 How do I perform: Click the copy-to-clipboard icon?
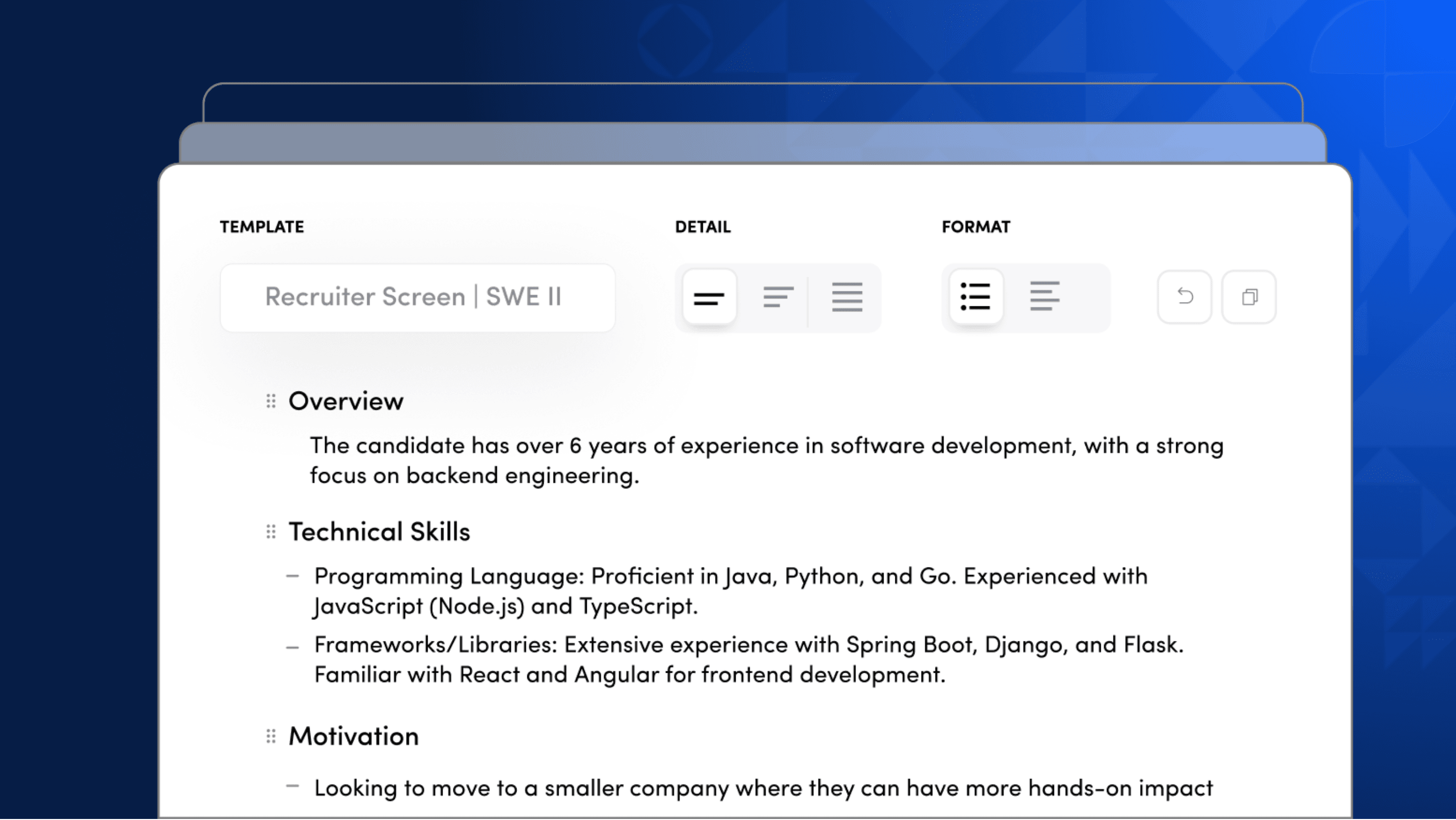tap(1249, 297)
